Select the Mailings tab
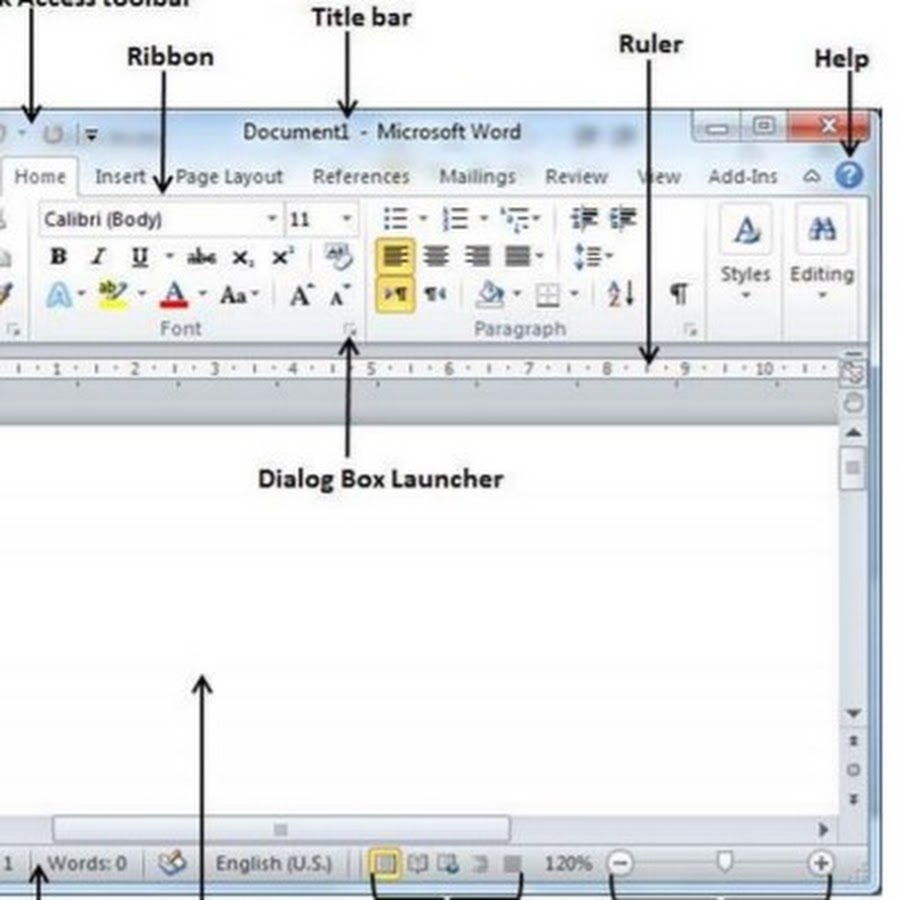Screen dimensions: 900x900 (x=478, y=177)
